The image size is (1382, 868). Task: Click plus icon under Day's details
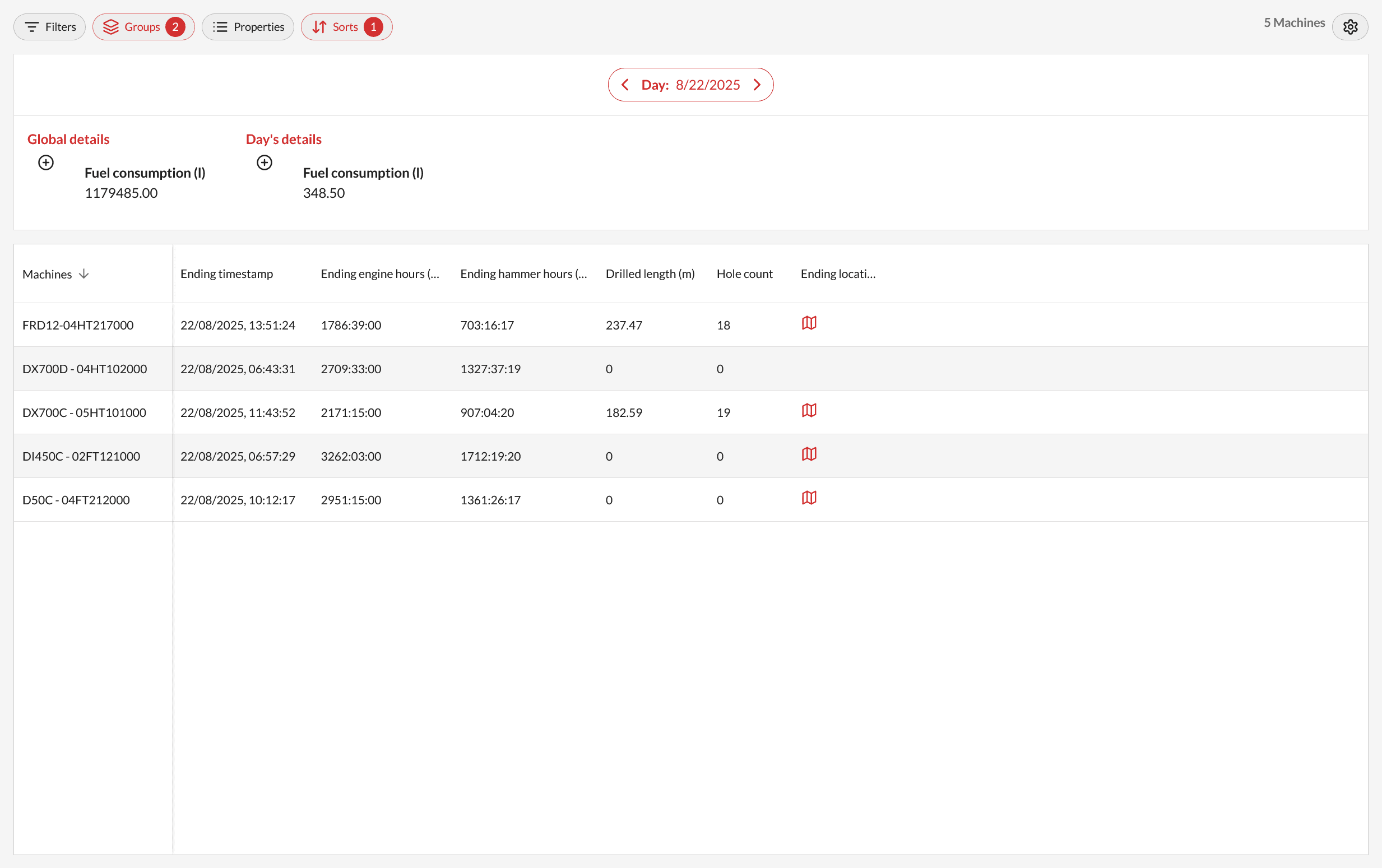[x=264, y=163]
